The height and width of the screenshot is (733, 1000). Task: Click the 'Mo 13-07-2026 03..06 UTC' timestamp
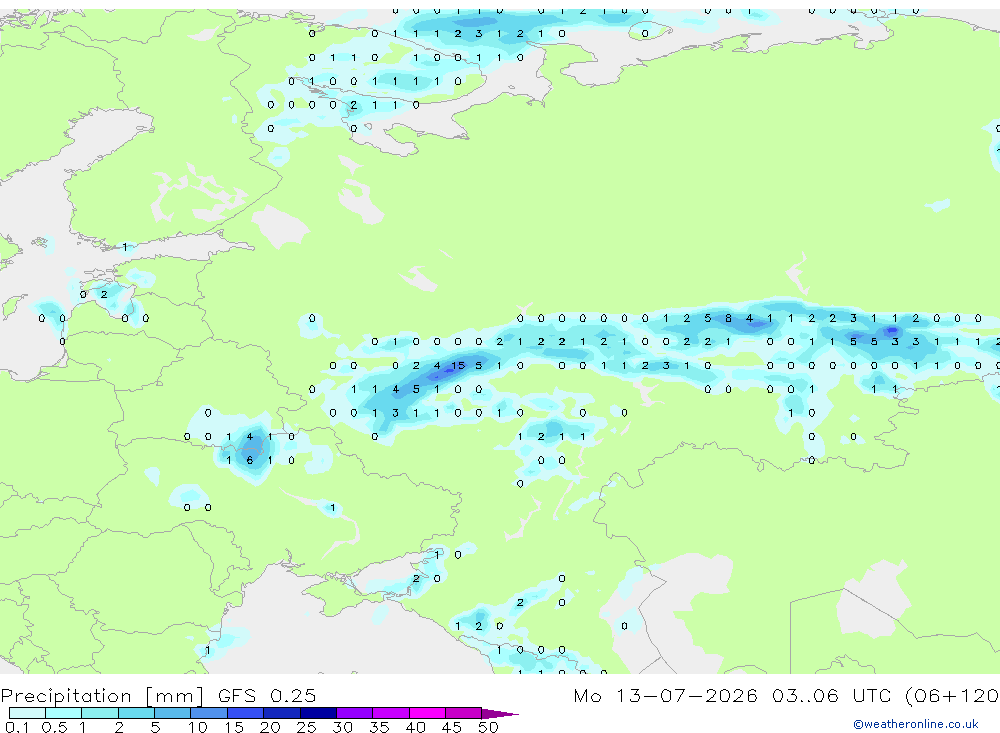pos(734,695)
